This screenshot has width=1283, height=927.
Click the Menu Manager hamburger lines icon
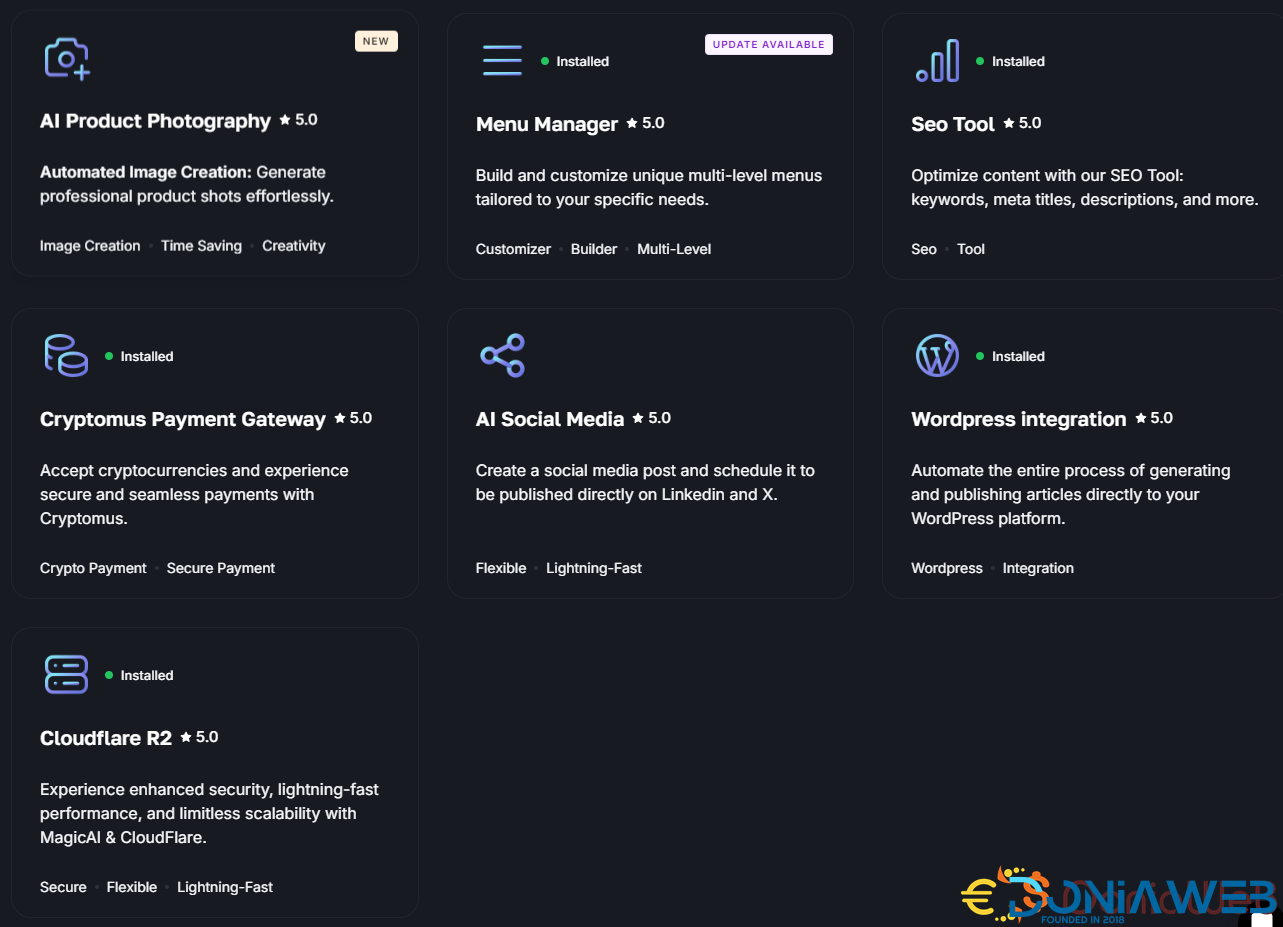(502, 61)
